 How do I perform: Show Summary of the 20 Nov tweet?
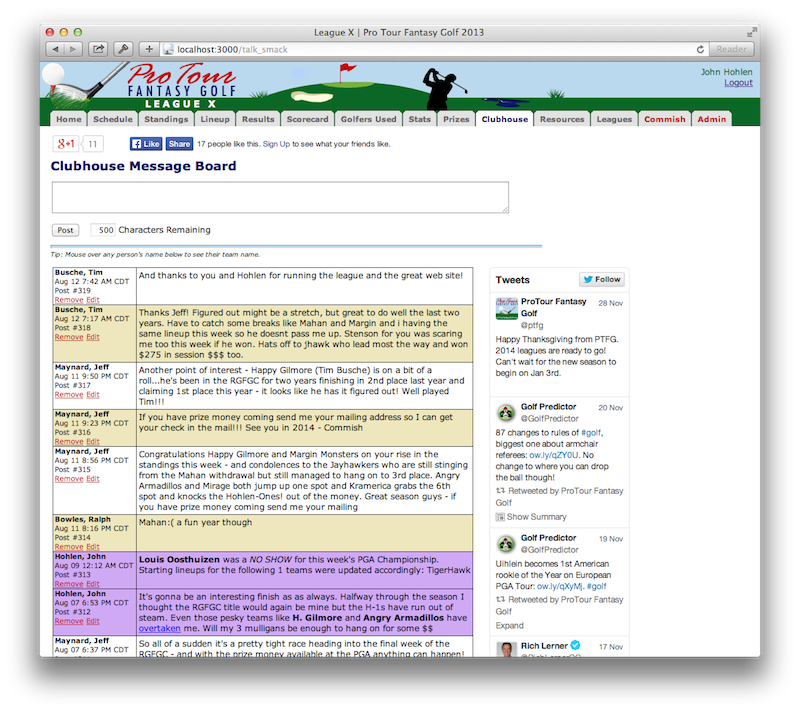coord(536,517)
